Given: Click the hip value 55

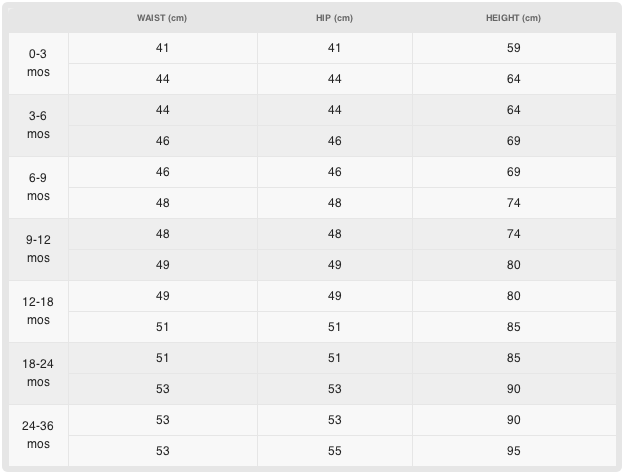Looking at the screenshot, I should [x=334, y=451].
